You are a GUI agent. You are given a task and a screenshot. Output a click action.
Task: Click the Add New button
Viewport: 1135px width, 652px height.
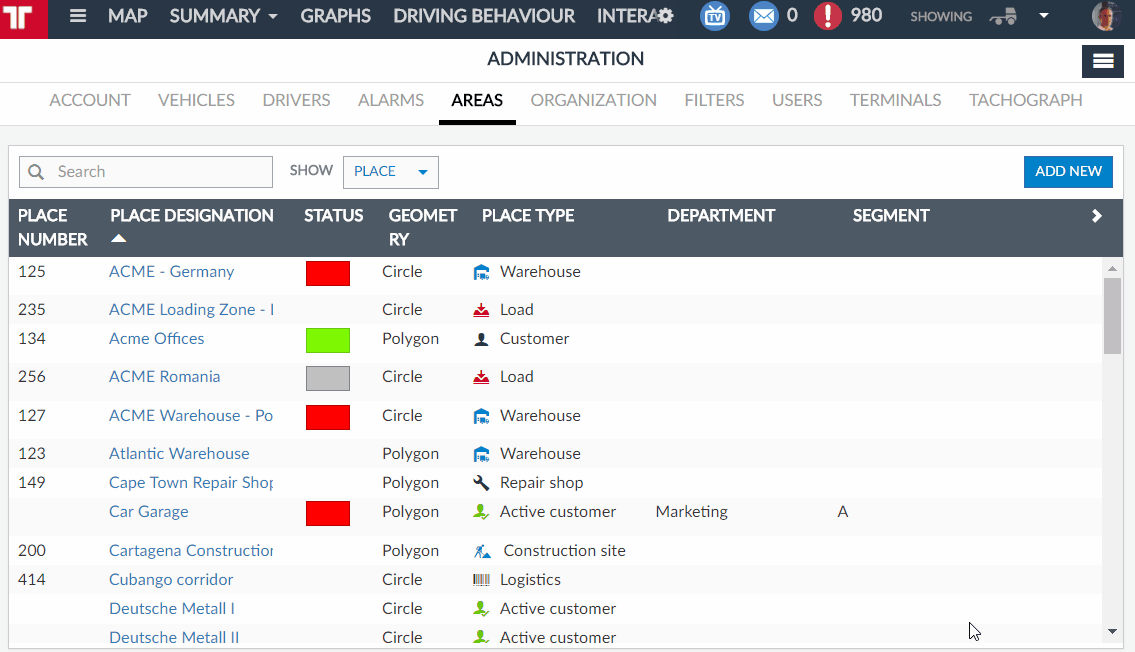pos(1068,171)
